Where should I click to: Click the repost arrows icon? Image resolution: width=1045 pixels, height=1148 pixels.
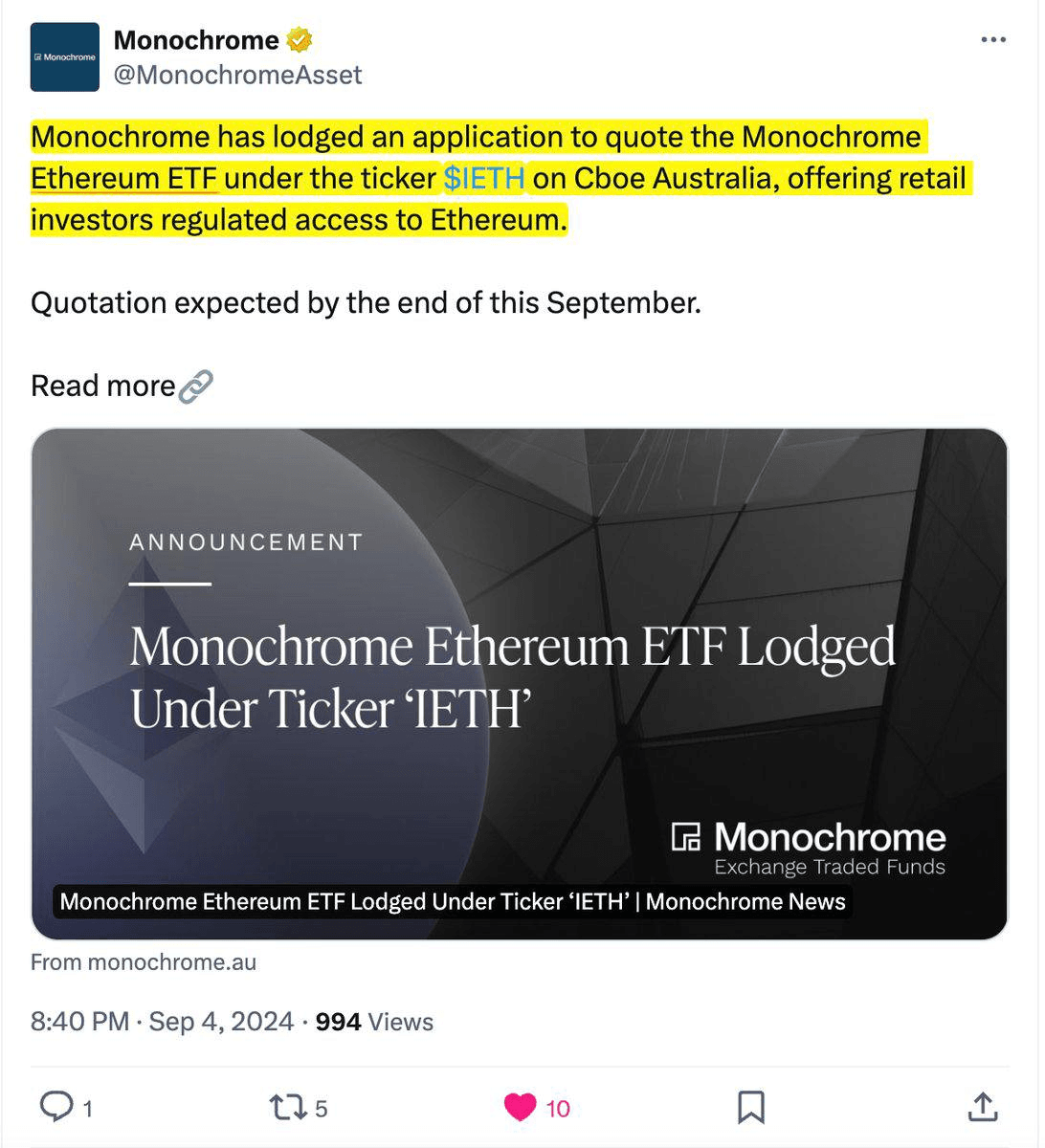point(287,1108)
